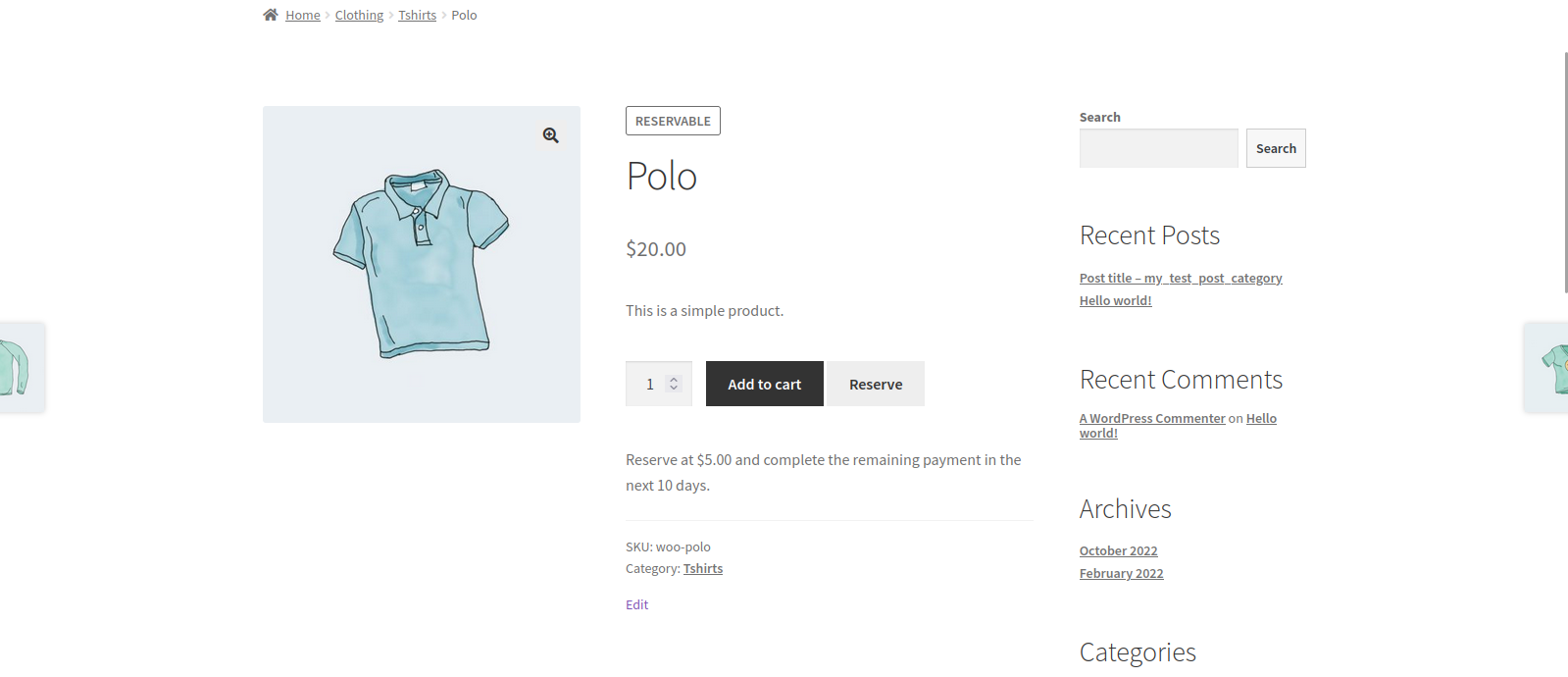Open the Tshirts category link under SKU
The width and height of the screenshot is (1568, 677).
[703, 569]
